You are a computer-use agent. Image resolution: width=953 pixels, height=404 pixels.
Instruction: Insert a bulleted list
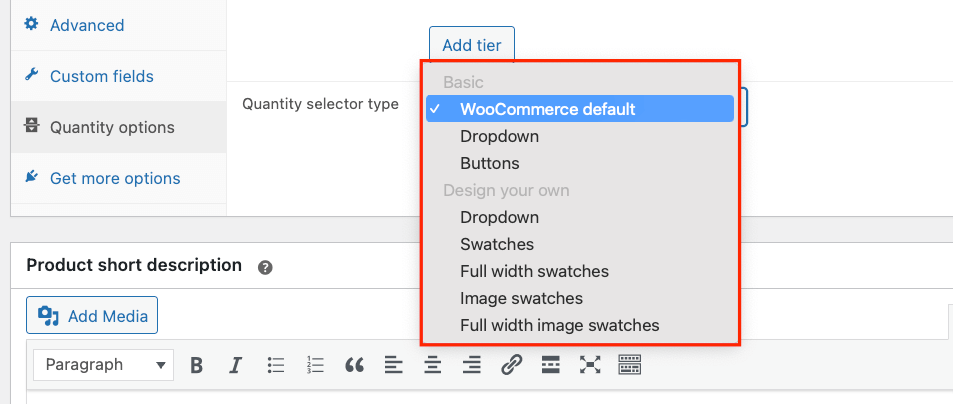276,365
